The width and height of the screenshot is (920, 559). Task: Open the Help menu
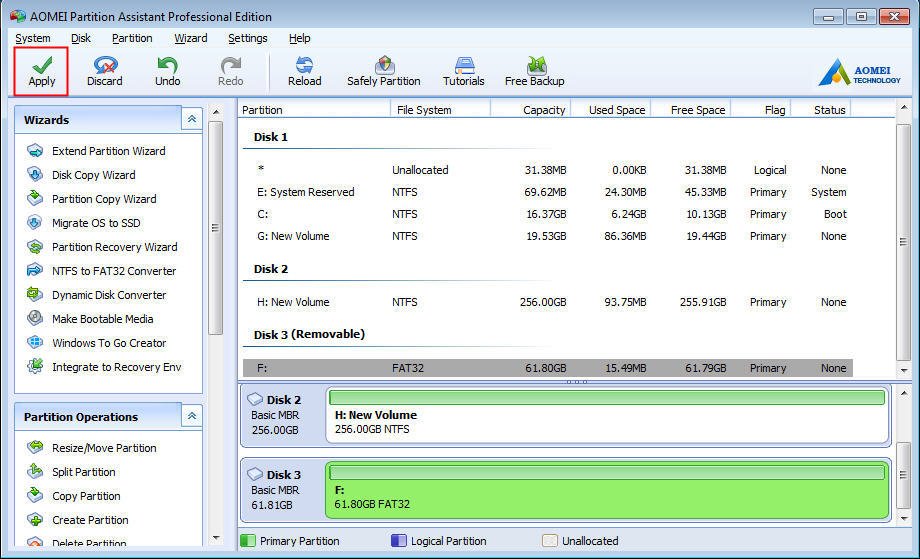(x=300, y=38)
